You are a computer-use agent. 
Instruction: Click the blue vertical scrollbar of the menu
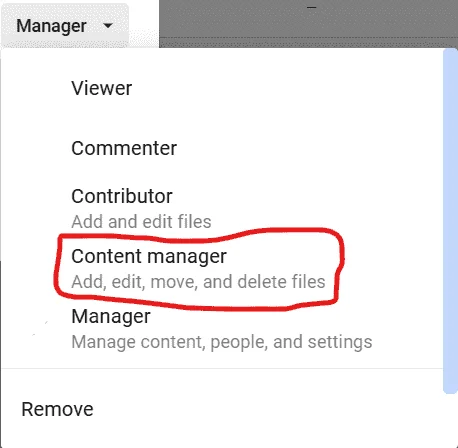click(450, 221)
